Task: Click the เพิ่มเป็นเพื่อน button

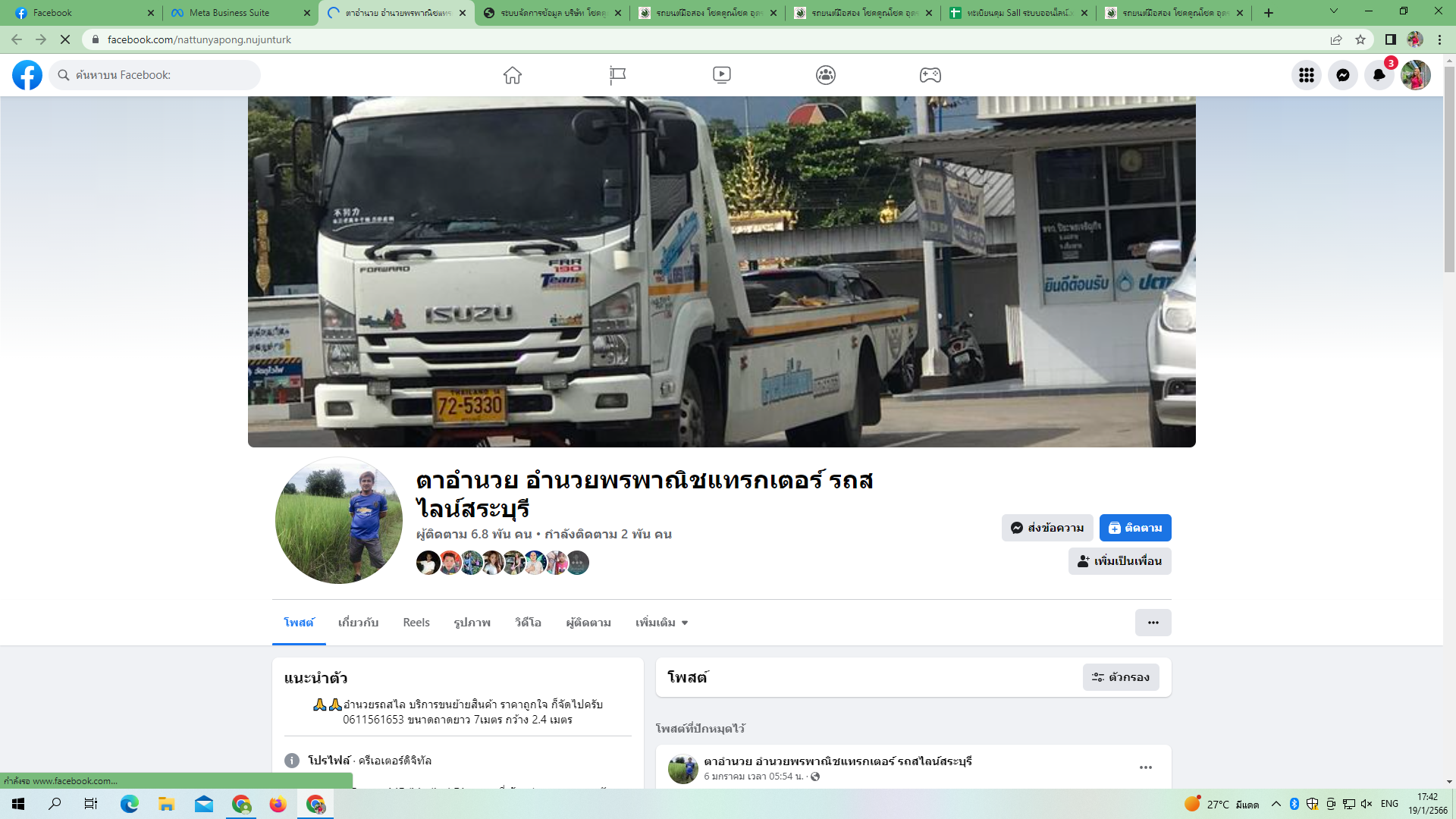Action: tap(1120, 561)
